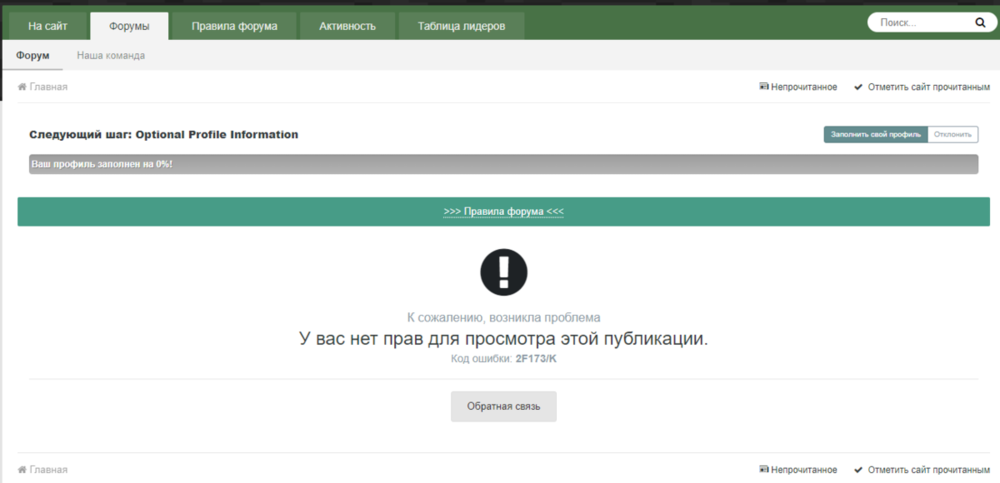Image resolution: width=1000 pixels, height=483 pixels.
Task: Click the bottom mark-site-read checkmark icon
Action: (x=858, y=470)
